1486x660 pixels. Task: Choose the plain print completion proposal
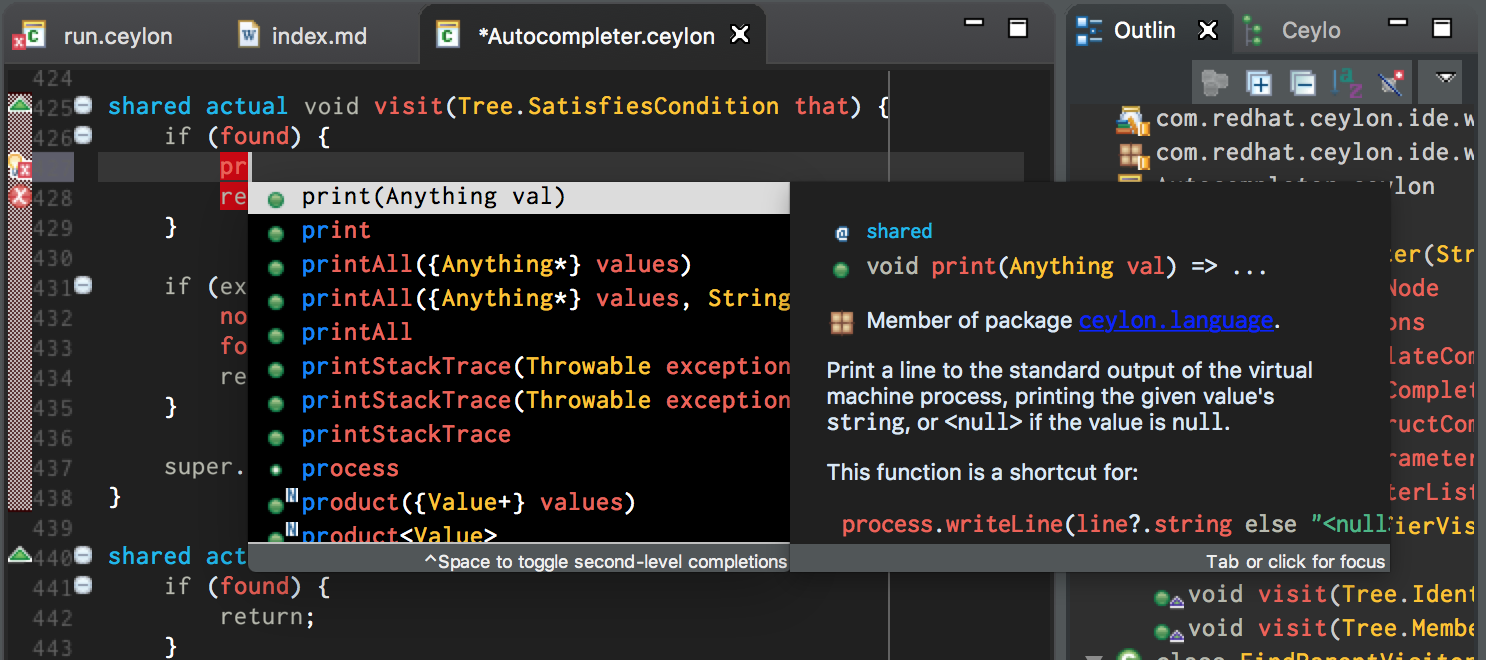coord(519,231)
